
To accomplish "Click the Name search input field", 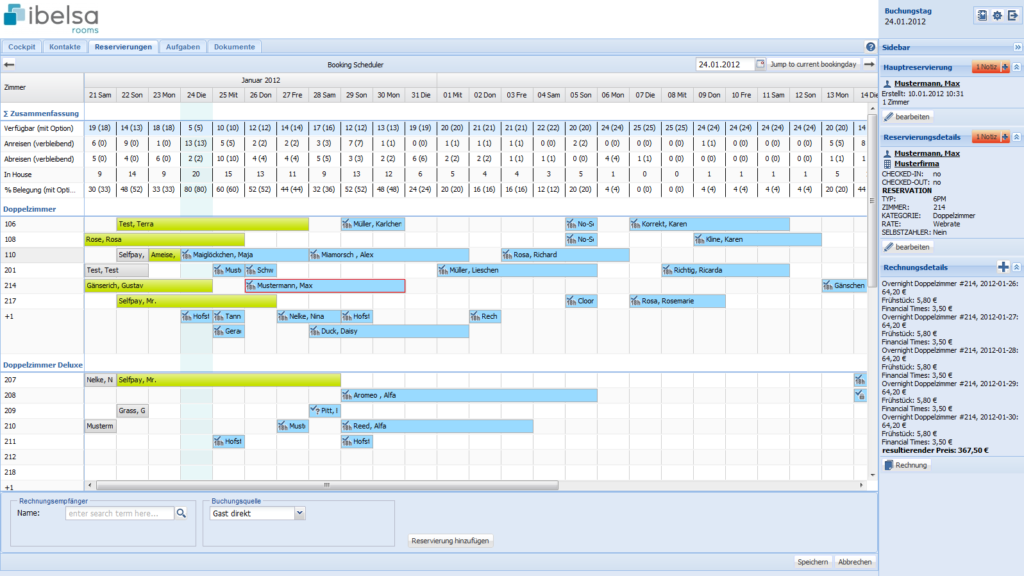I will click(119, 513).
